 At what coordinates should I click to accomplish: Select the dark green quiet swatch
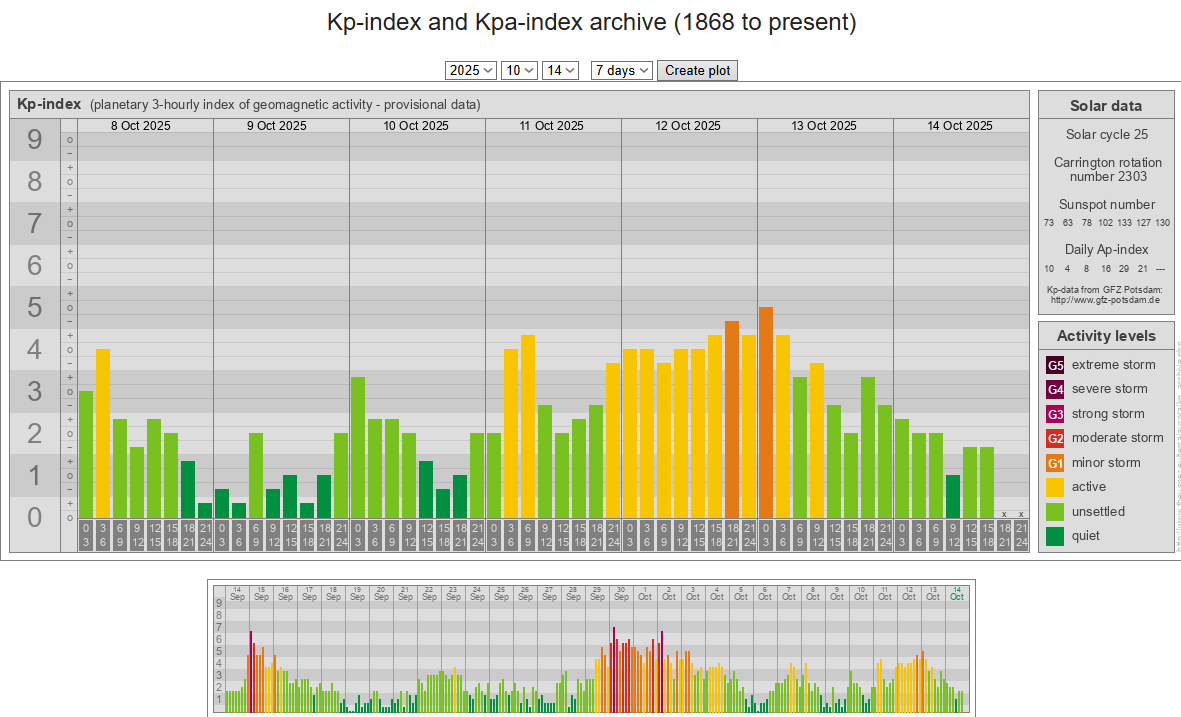click(x=1055, y=536)
